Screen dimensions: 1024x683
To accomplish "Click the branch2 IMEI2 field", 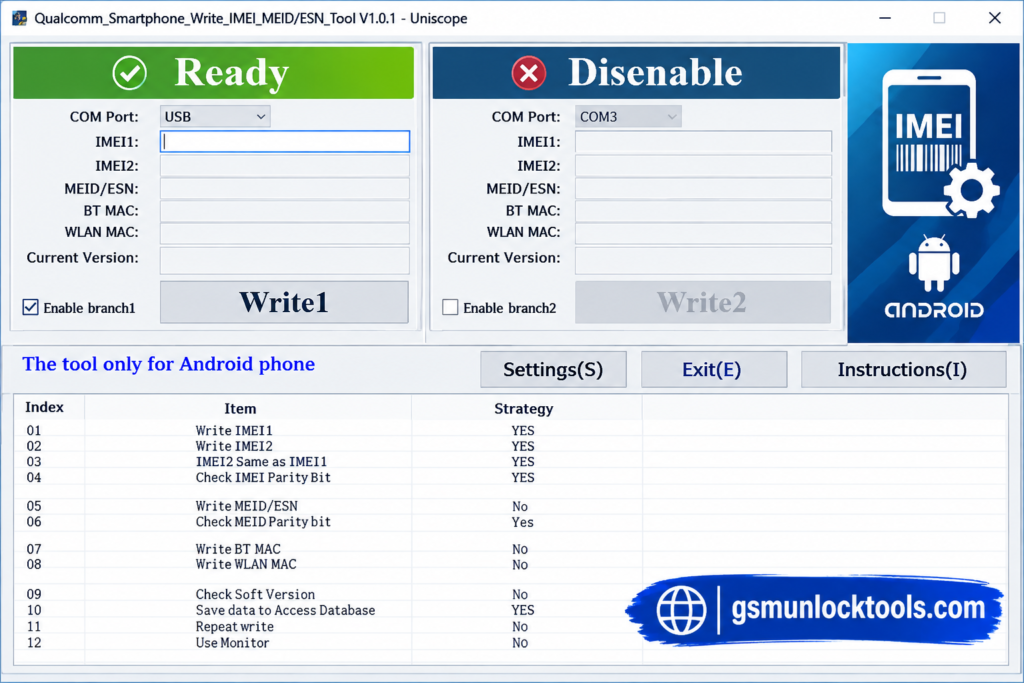I will [x=703, y=166].
